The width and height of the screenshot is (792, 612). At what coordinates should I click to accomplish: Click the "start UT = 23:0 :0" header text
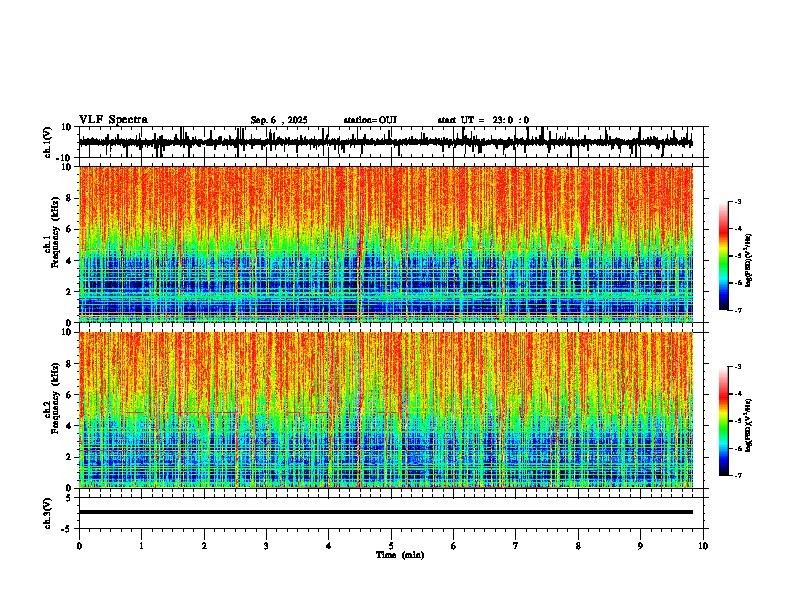point(483,120)
